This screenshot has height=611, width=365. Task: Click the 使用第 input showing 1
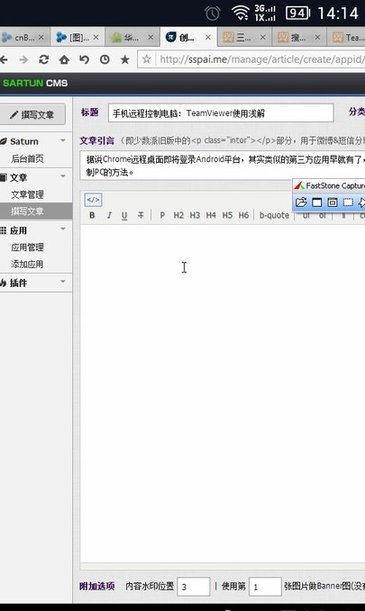coord(265,586)
